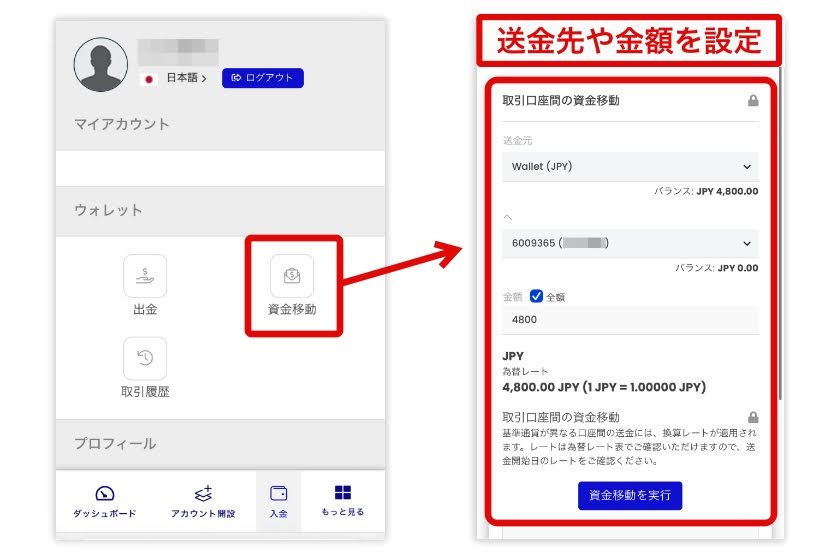The width and height of the screenshot is (840, 560).
Task: Open the Wallet (JPY) source dropdown
Action: click(x=630, y=167)
